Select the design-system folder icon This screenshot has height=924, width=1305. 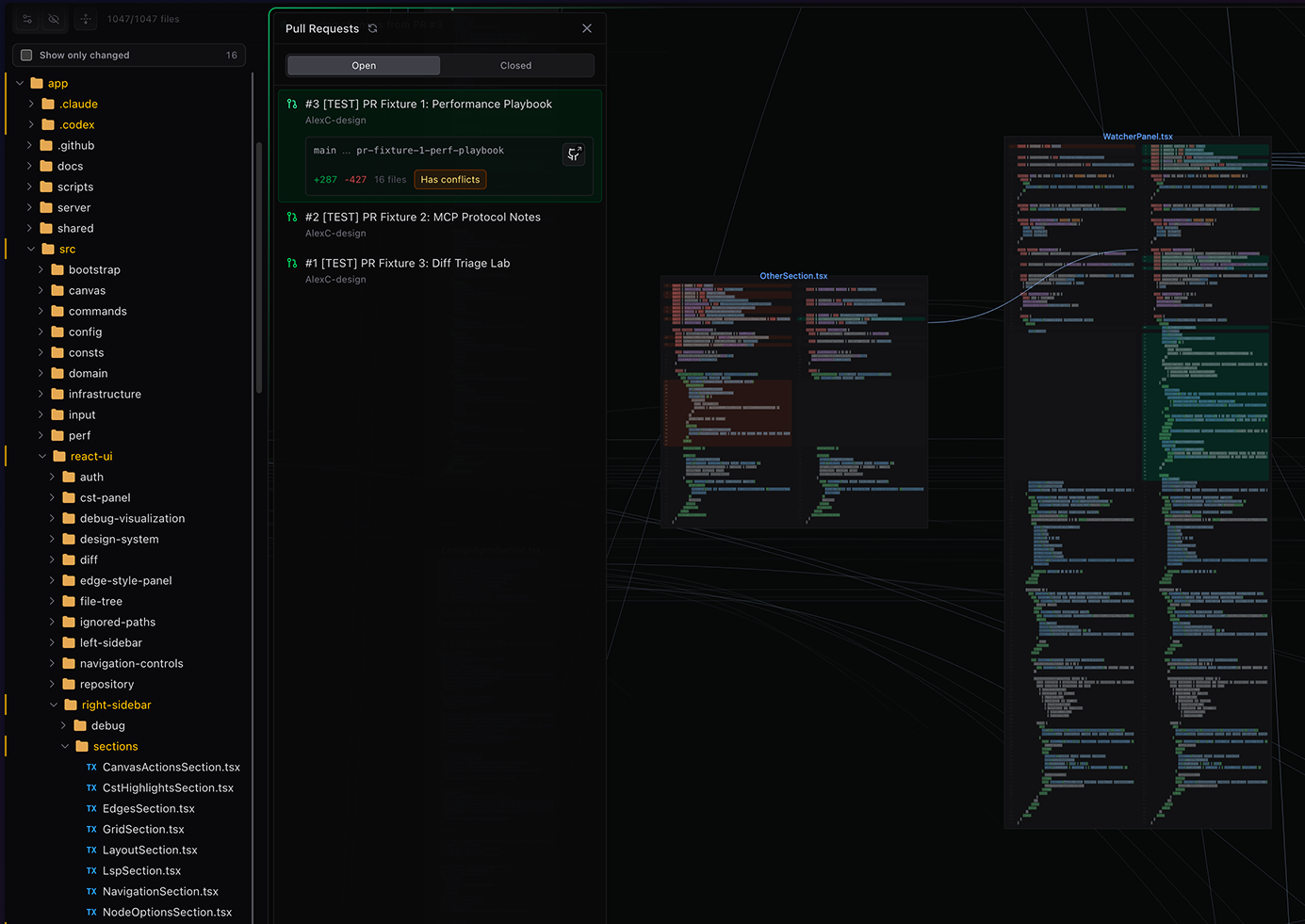click(x=69, y=539)
